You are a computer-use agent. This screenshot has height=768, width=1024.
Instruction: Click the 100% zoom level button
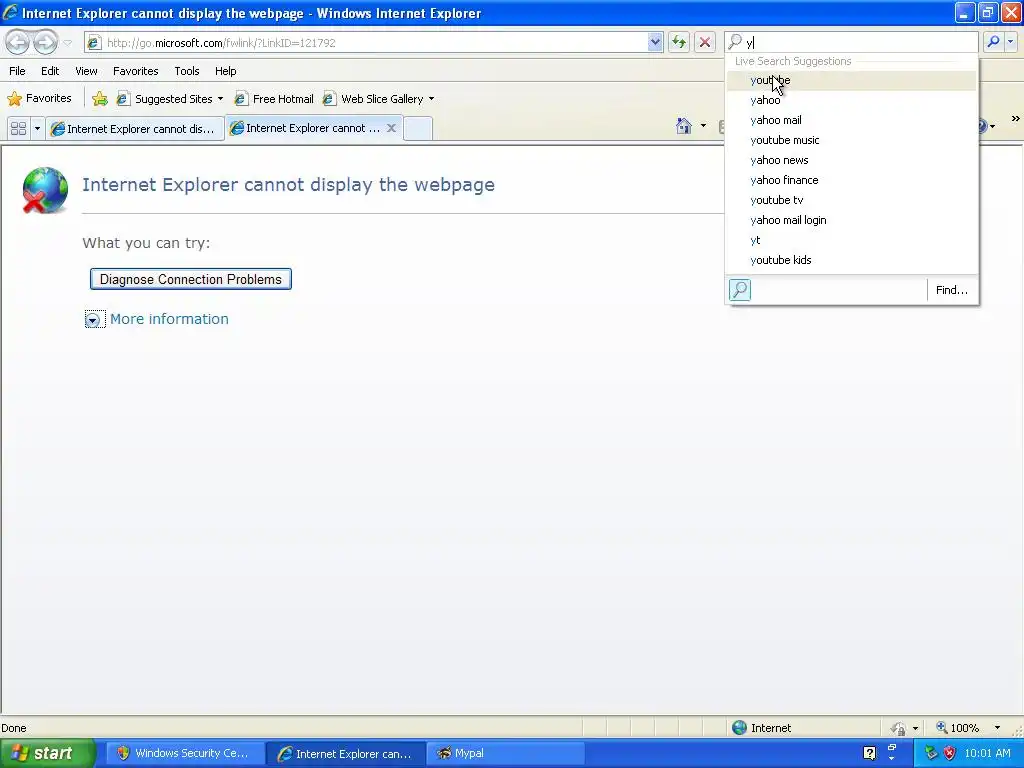tap(957, 728)
